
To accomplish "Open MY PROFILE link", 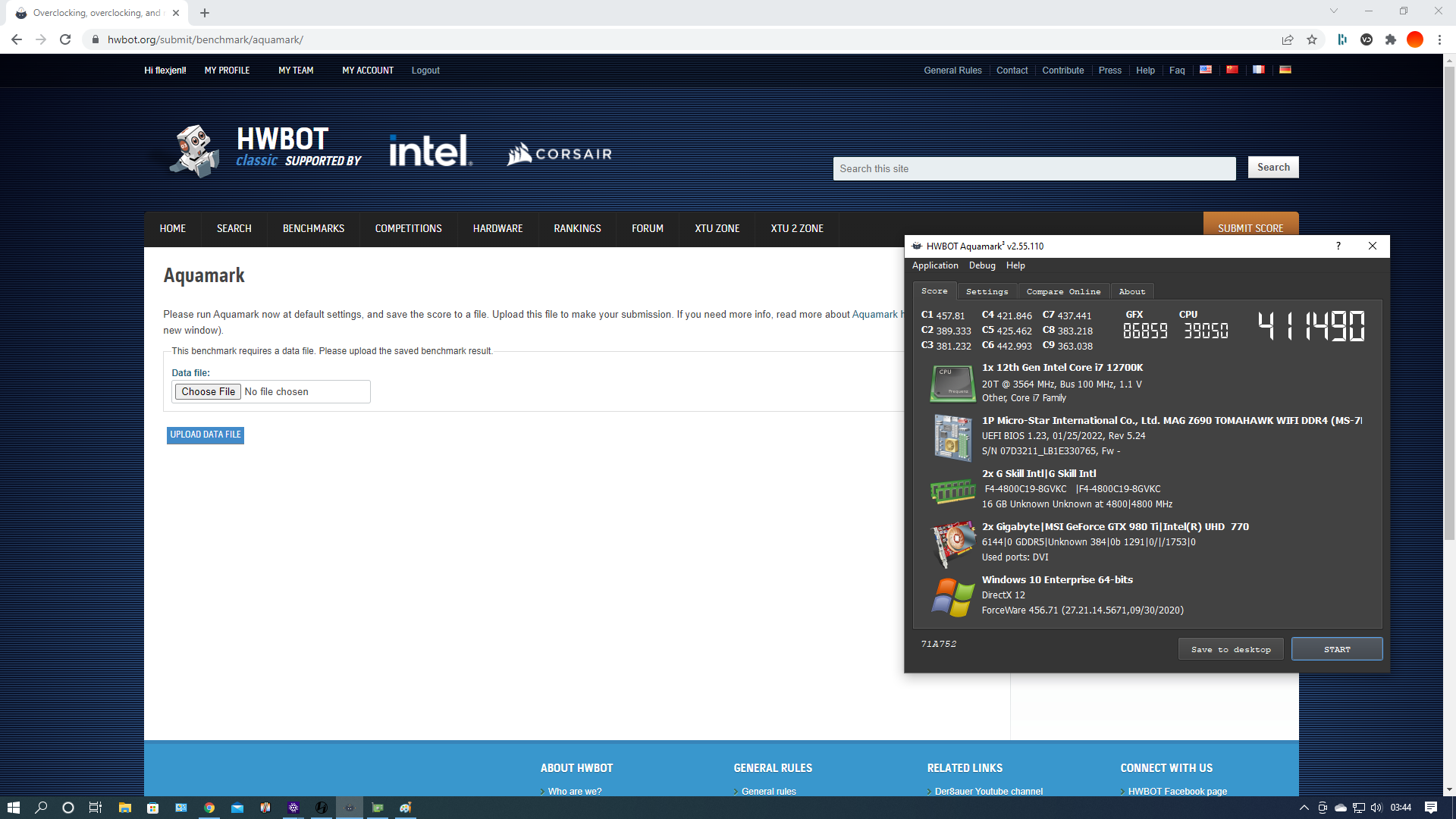I will click(227, 71).
